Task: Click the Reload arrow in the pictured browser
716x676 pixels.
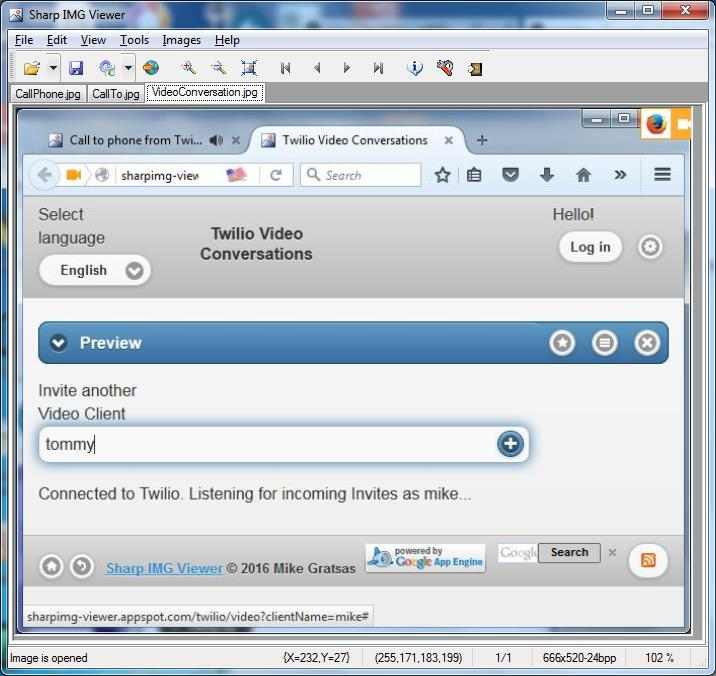Action: point(276,175)
